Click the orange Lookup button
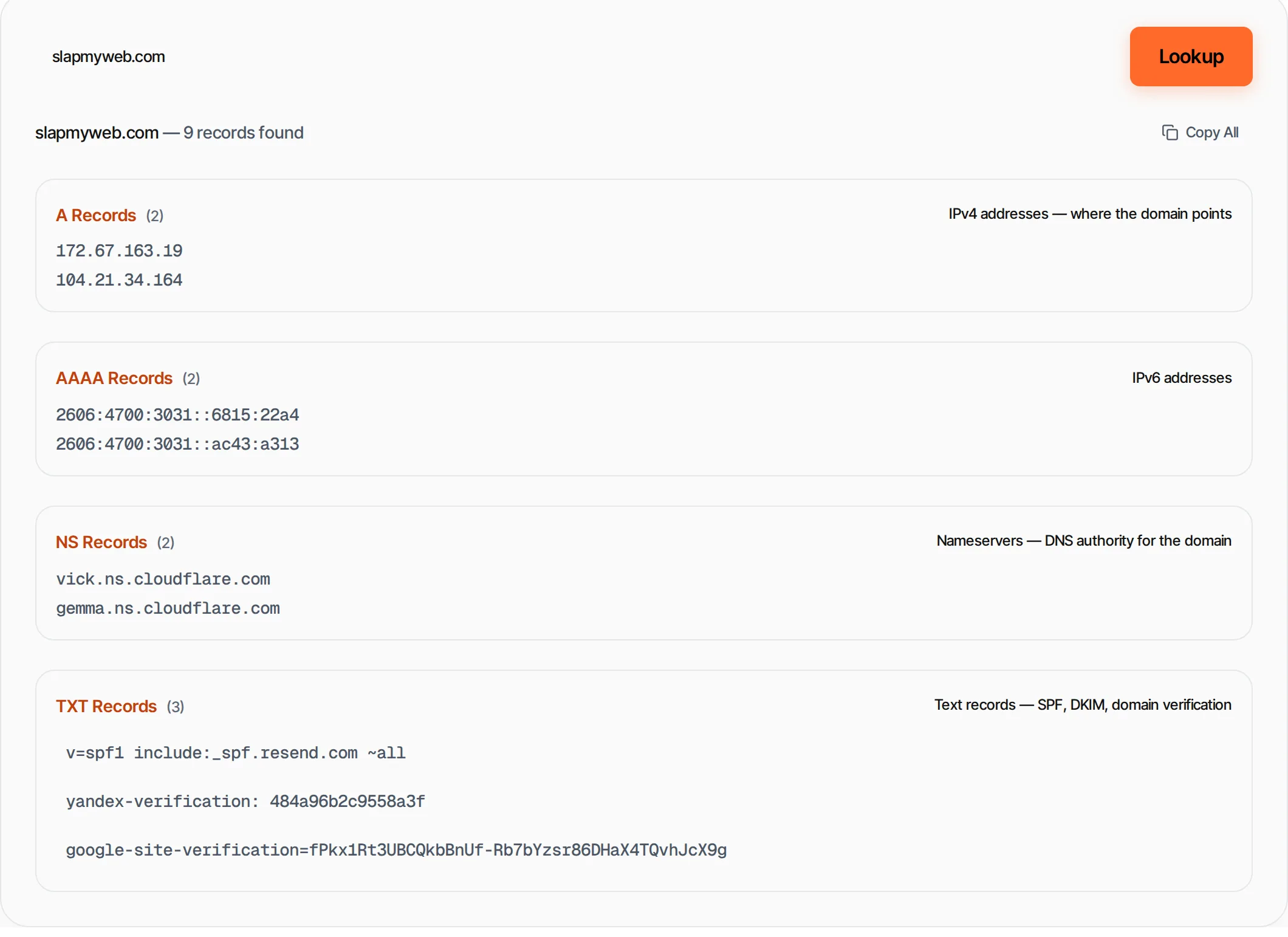 [x=1191, y=57]
